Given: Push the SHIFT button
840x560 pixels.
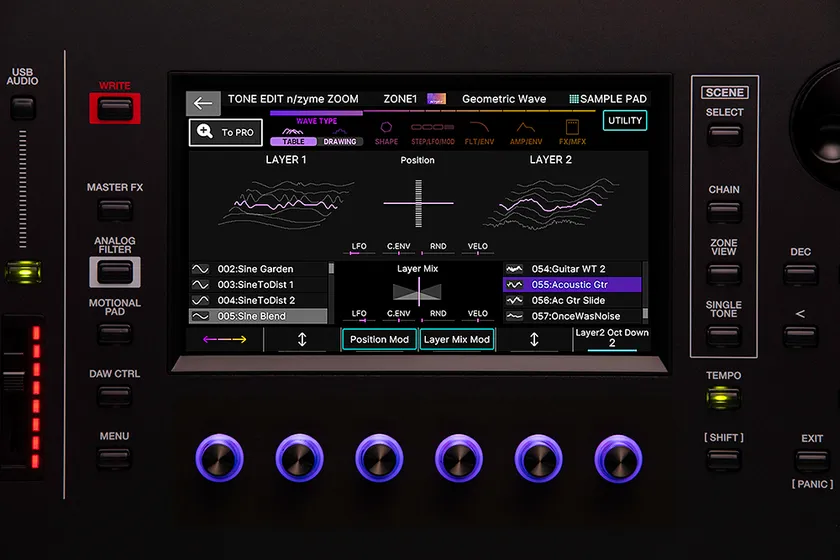Looking at the screenshot, I should [724, 459].
